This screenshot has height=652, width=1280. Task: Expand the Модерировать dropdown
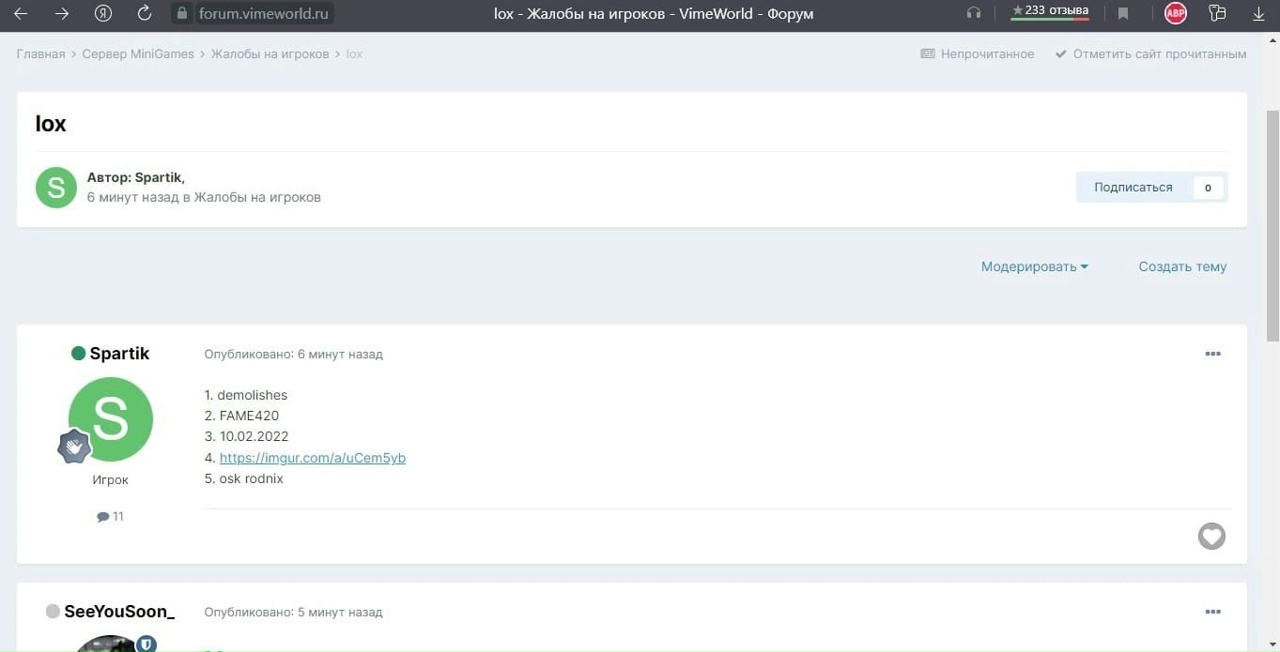[1034, 267]
